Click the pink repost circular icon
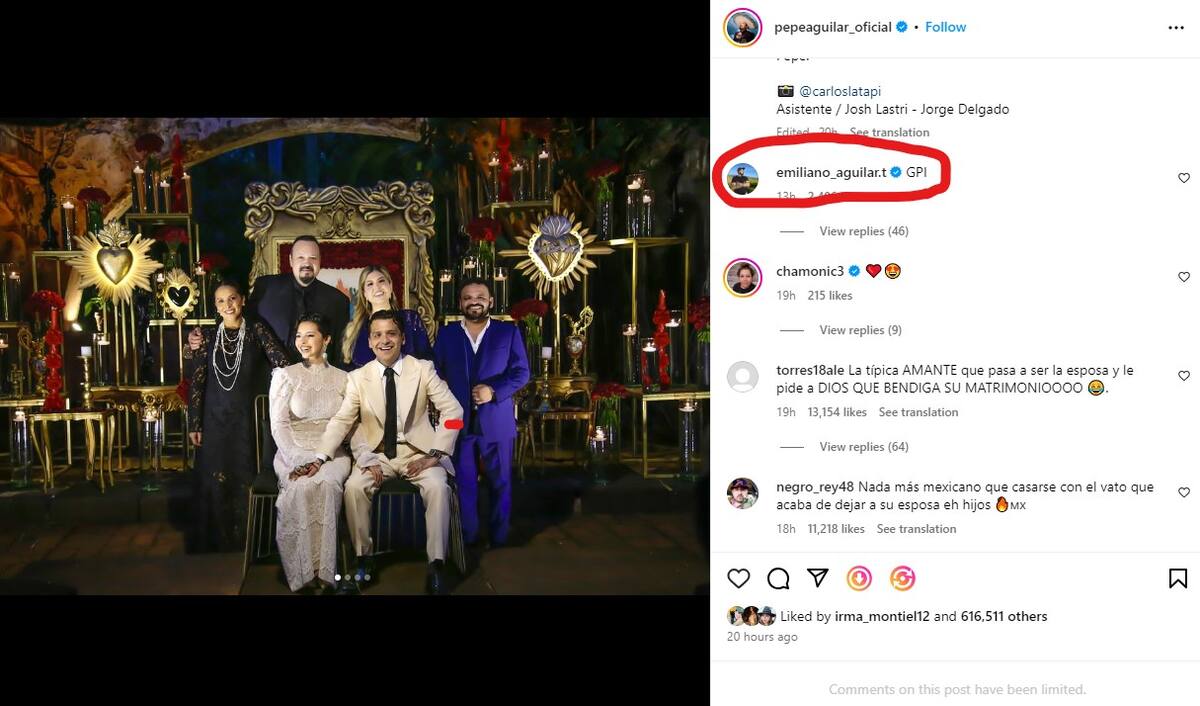1200x706 pixels. pos(902,578)
